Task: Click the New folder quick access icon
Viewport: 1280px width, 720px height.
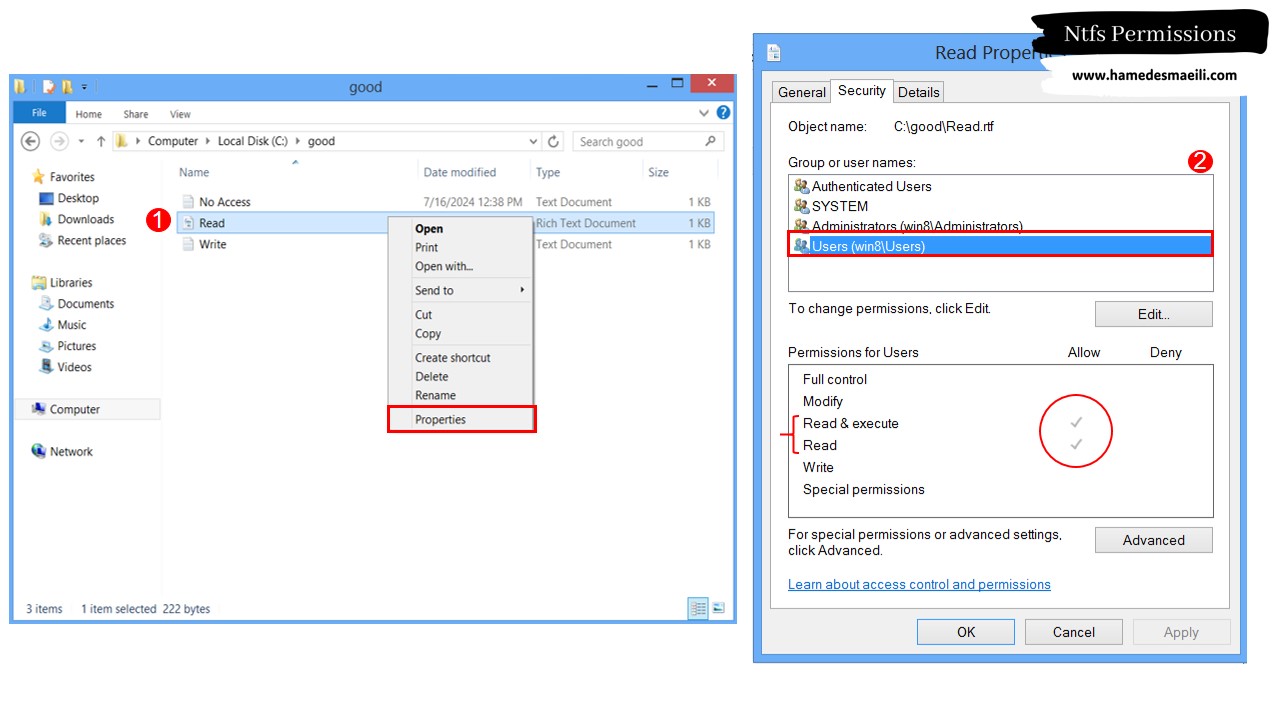Action: (67, 87)
